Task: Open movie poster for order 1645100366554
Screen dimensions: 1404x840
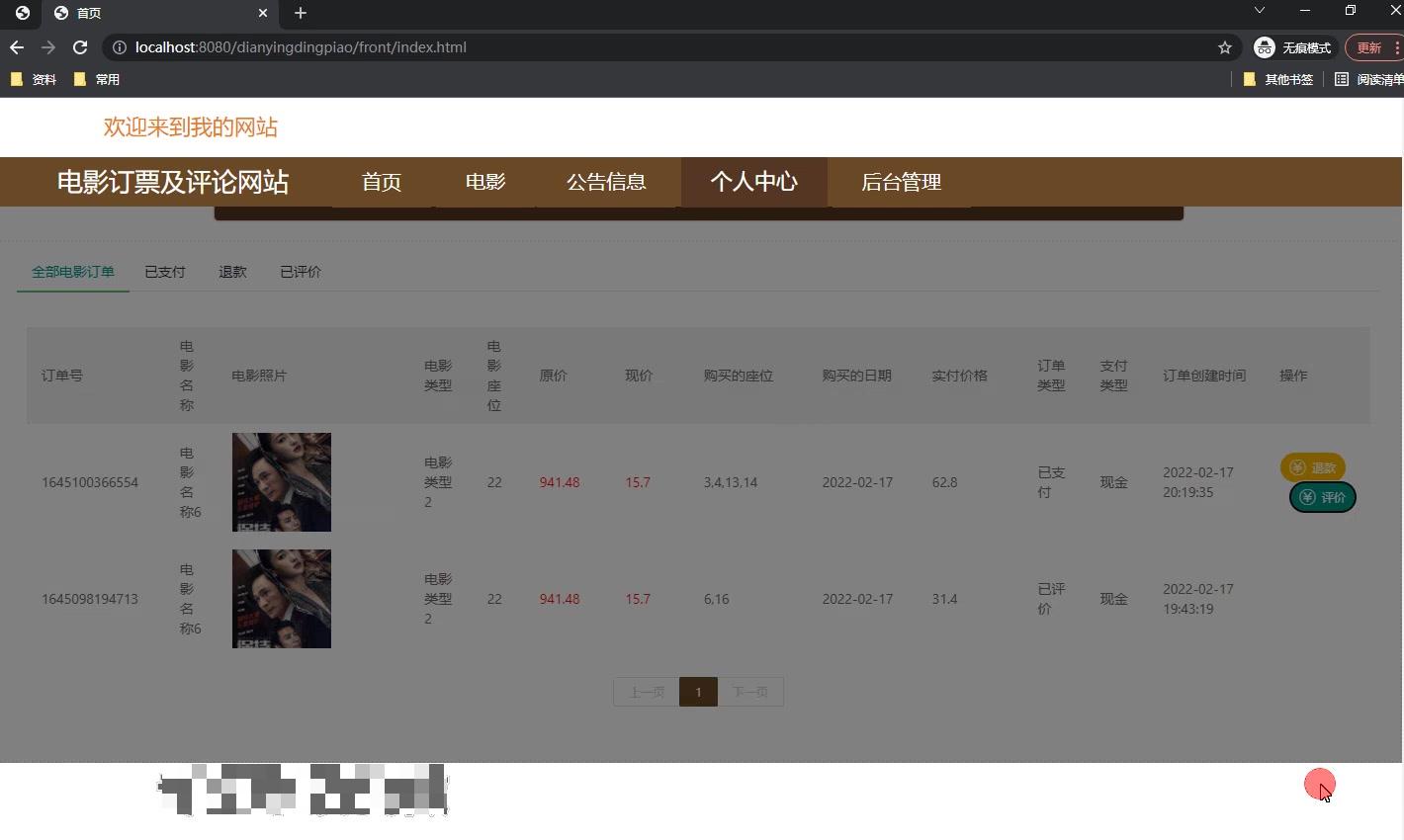Action: tap(282, 482)
